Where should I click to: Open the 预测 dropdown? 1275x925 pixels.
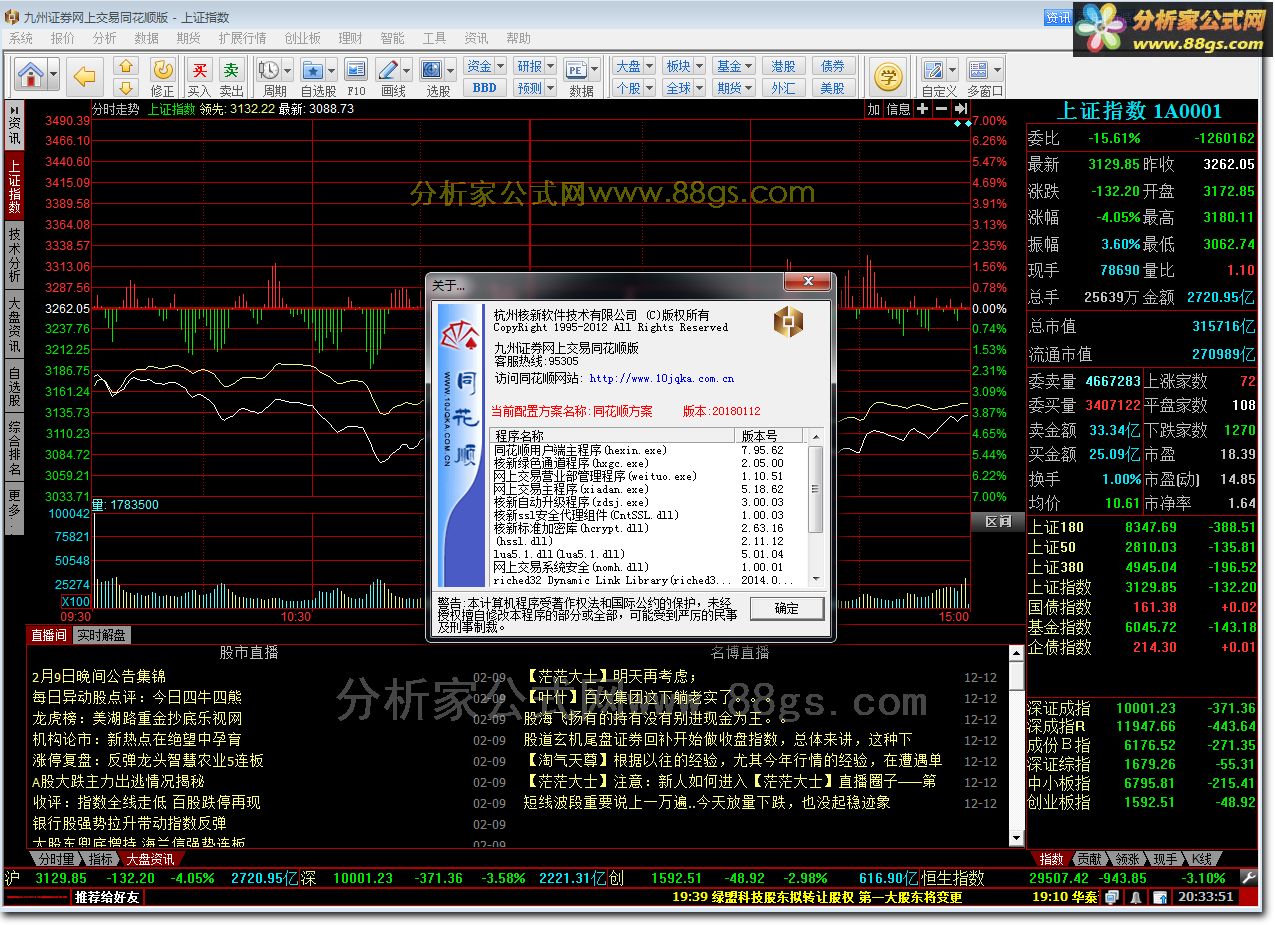tap(535, 88)
